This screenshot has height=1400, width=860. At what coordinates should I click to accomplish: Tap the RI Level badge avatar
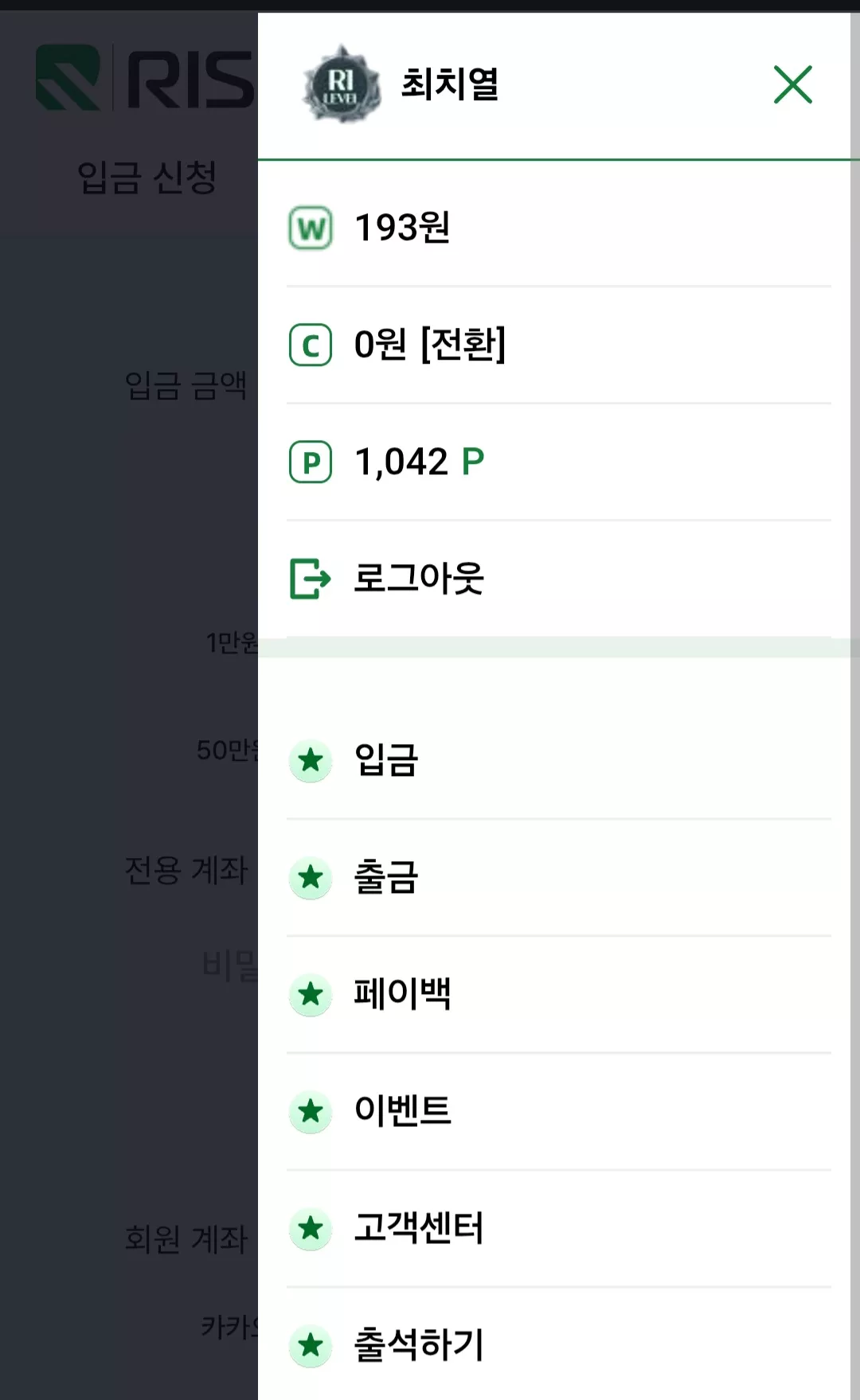342,84
